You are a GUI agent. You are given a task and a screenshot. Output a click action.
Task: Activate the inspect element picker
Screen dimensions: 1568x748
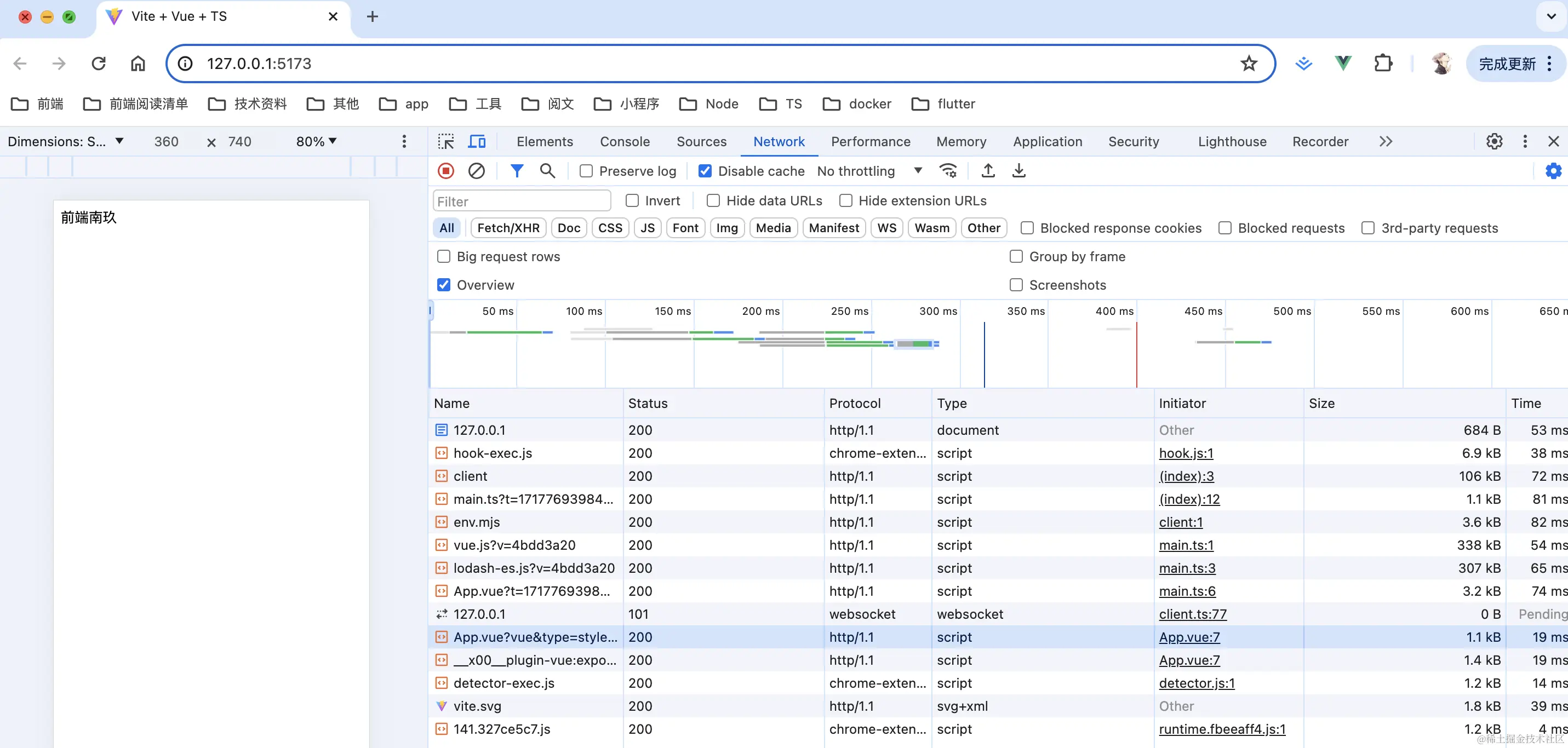pyautogui.click(x=445, y=142)
